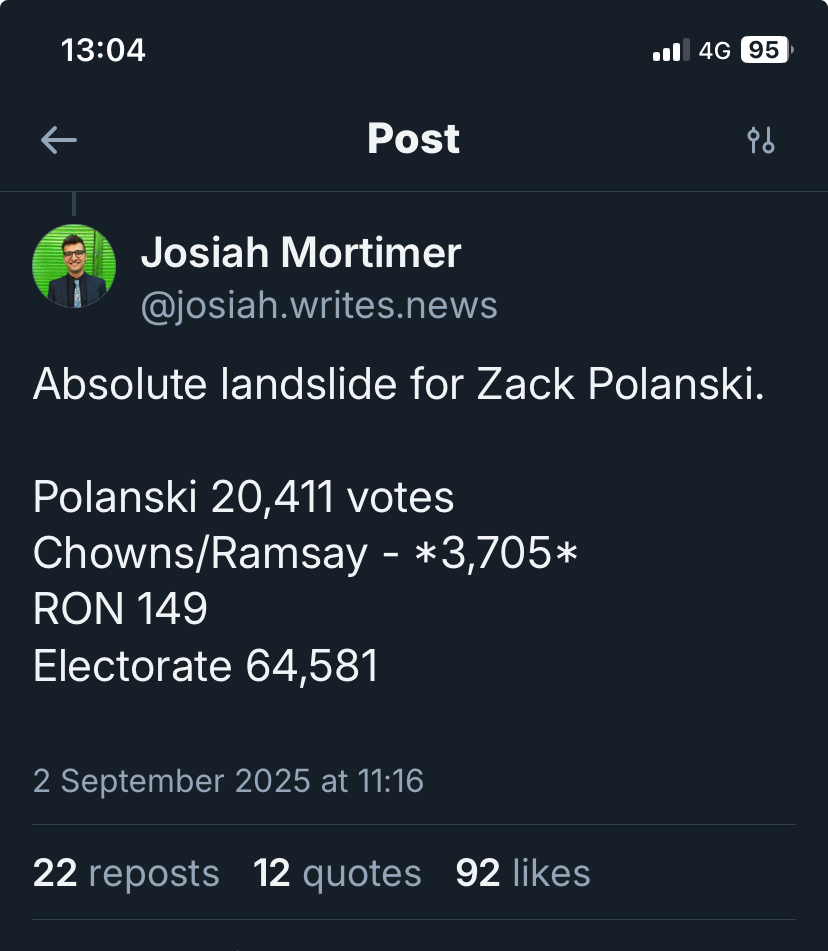The width and height of the screenshot is (828, 951).
Task: Open Josiah Mortimer's profile avatar
Action: [74, 266]
